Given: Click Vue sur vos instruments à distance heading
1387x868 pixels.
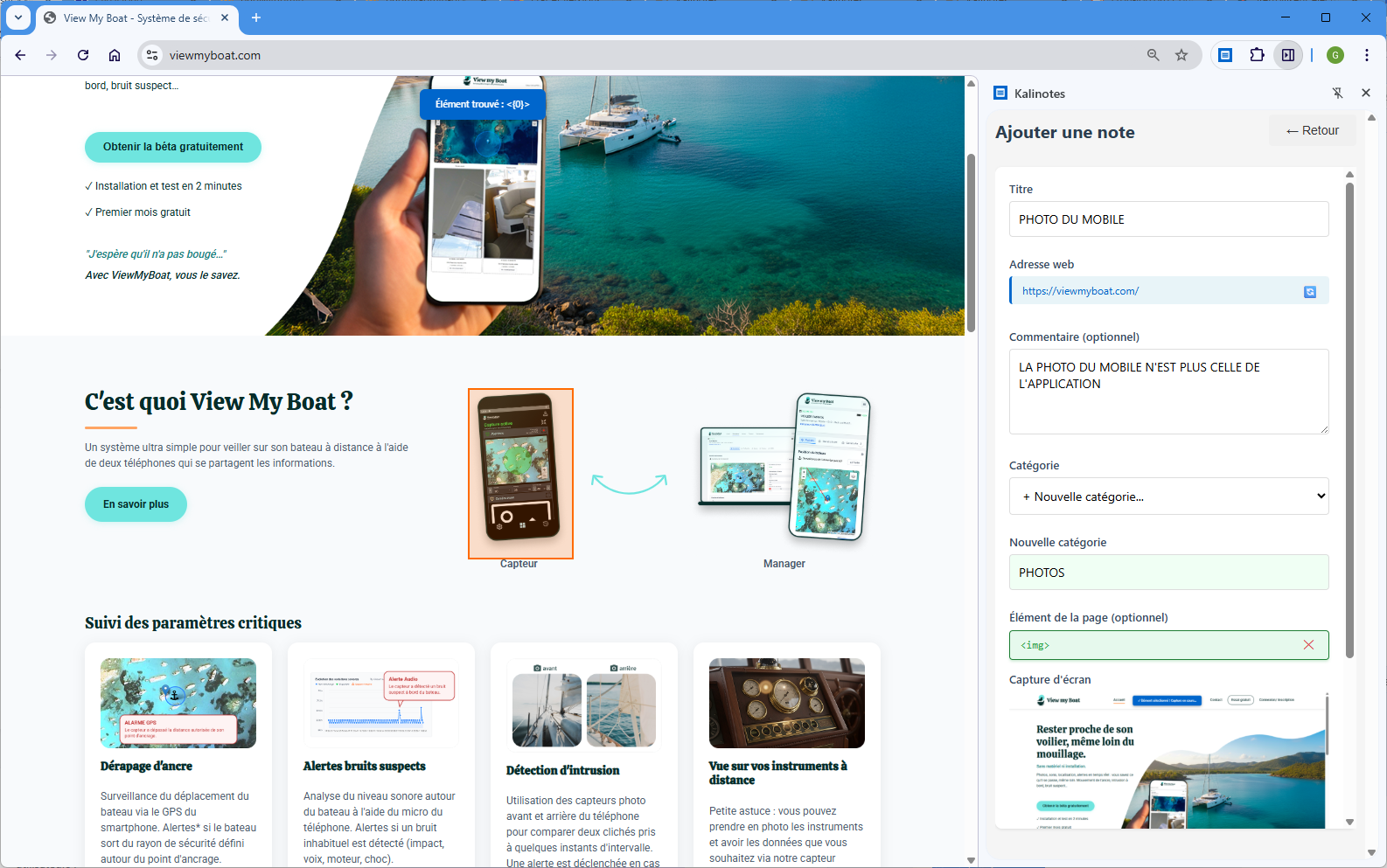Looking at the screenshot, I should coord(778,773).
